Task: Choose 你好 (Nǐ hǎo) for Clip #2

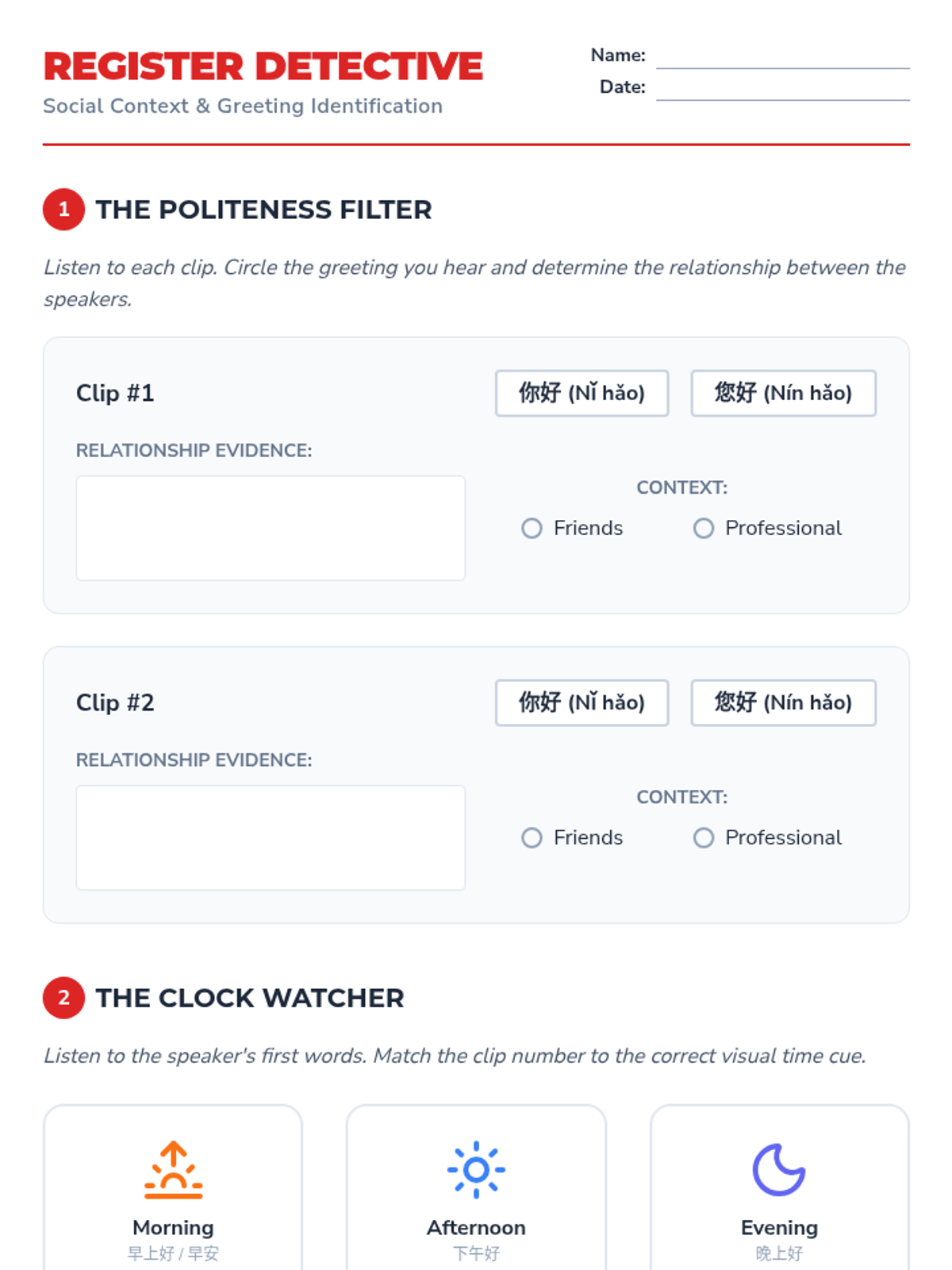Action: 582,702
